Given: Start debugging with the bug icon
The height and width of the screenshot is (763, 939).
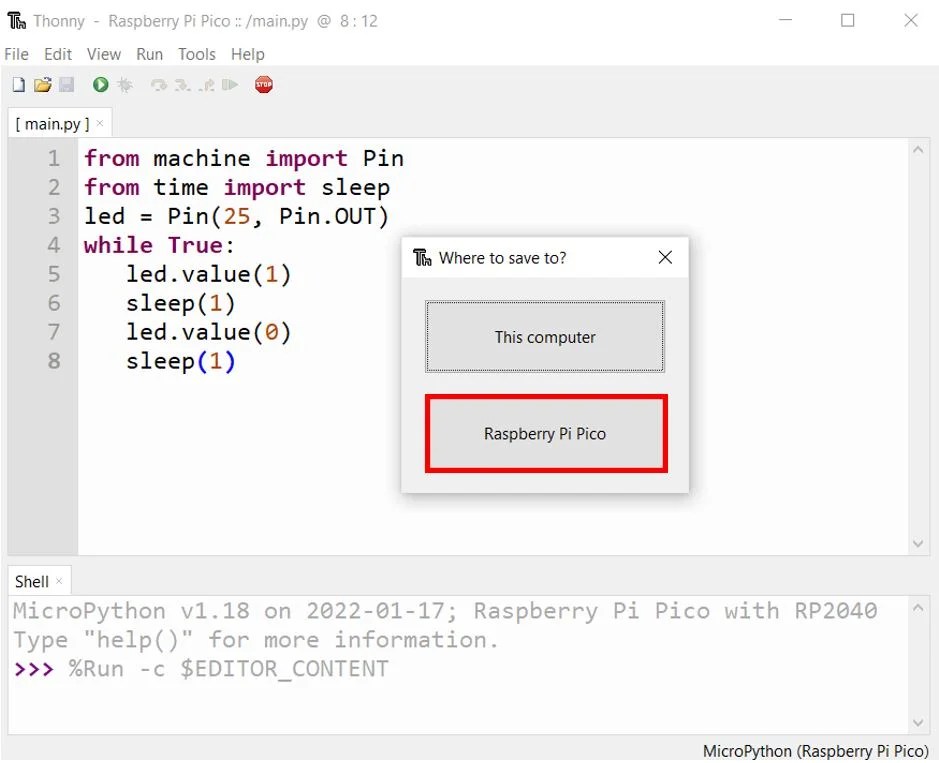Looking at the screenshot, I should click(x=124, y=85).
